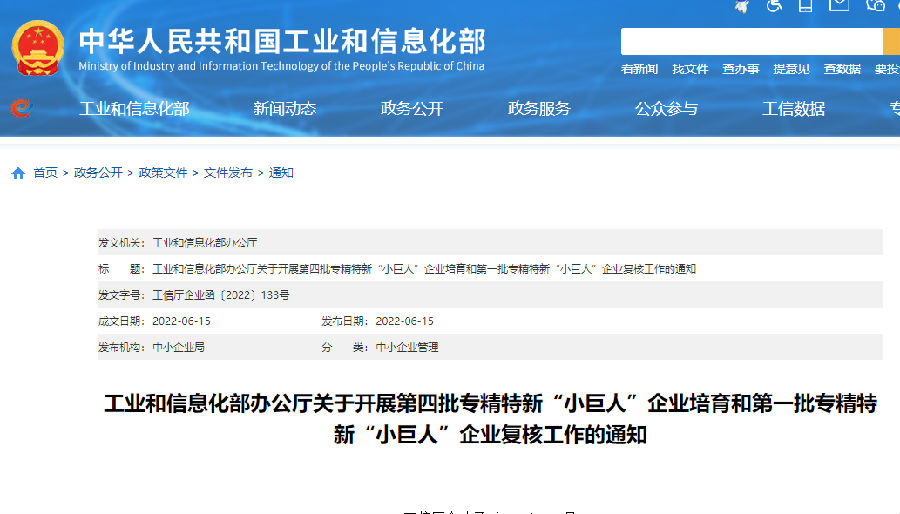Click the home icon in breadcrumb
Viewport: 900px width, 514px height.
click(x=18, y=173)
